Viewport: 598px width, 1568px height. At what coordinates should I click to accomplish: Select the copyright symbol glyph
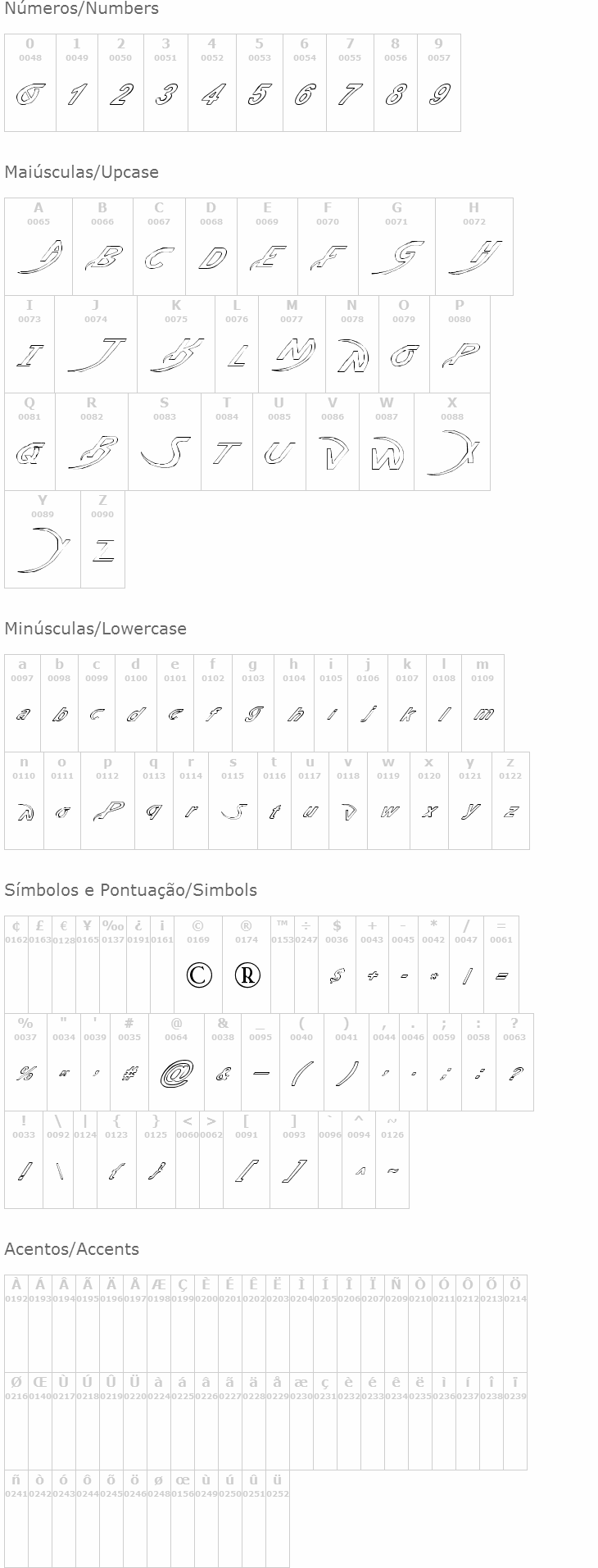point(198,975)
